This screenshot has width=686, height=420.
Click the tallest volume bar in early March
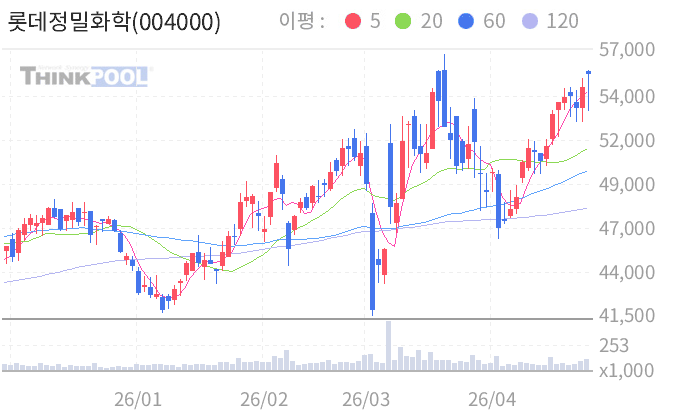(388, 346)
